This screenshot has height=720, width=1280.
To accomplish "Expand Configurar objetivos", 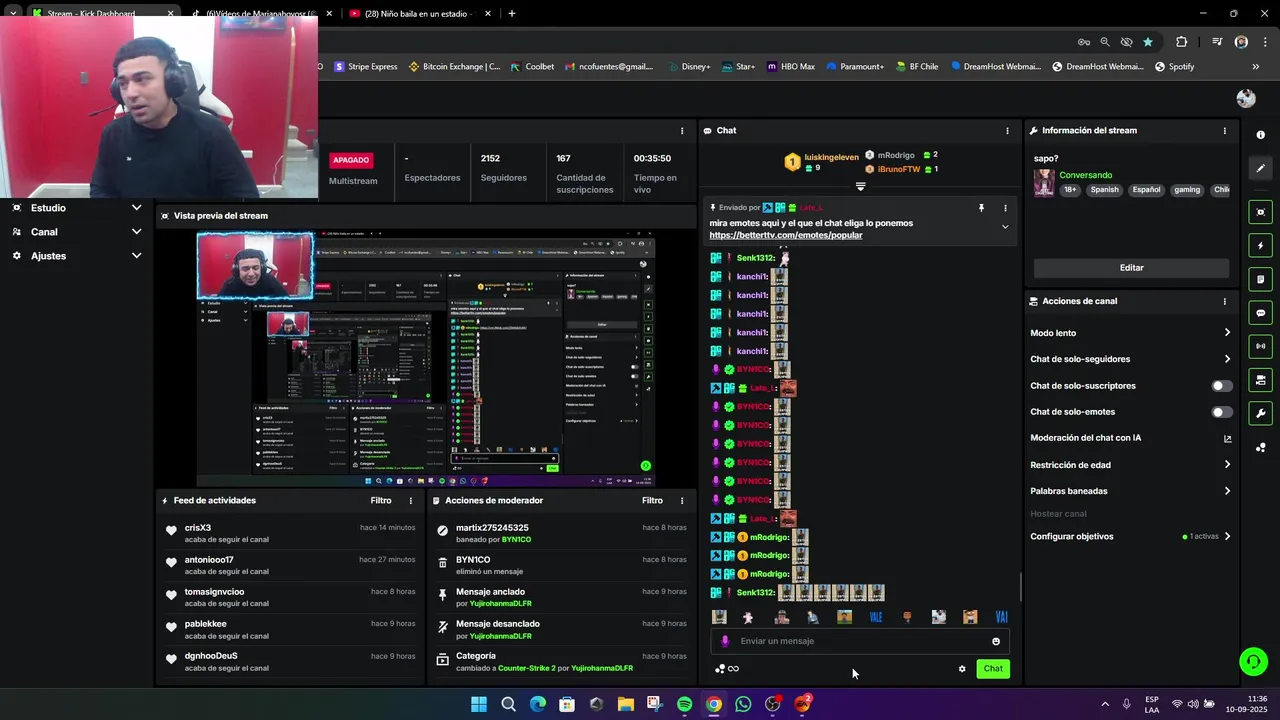I will click(1130, 537).
